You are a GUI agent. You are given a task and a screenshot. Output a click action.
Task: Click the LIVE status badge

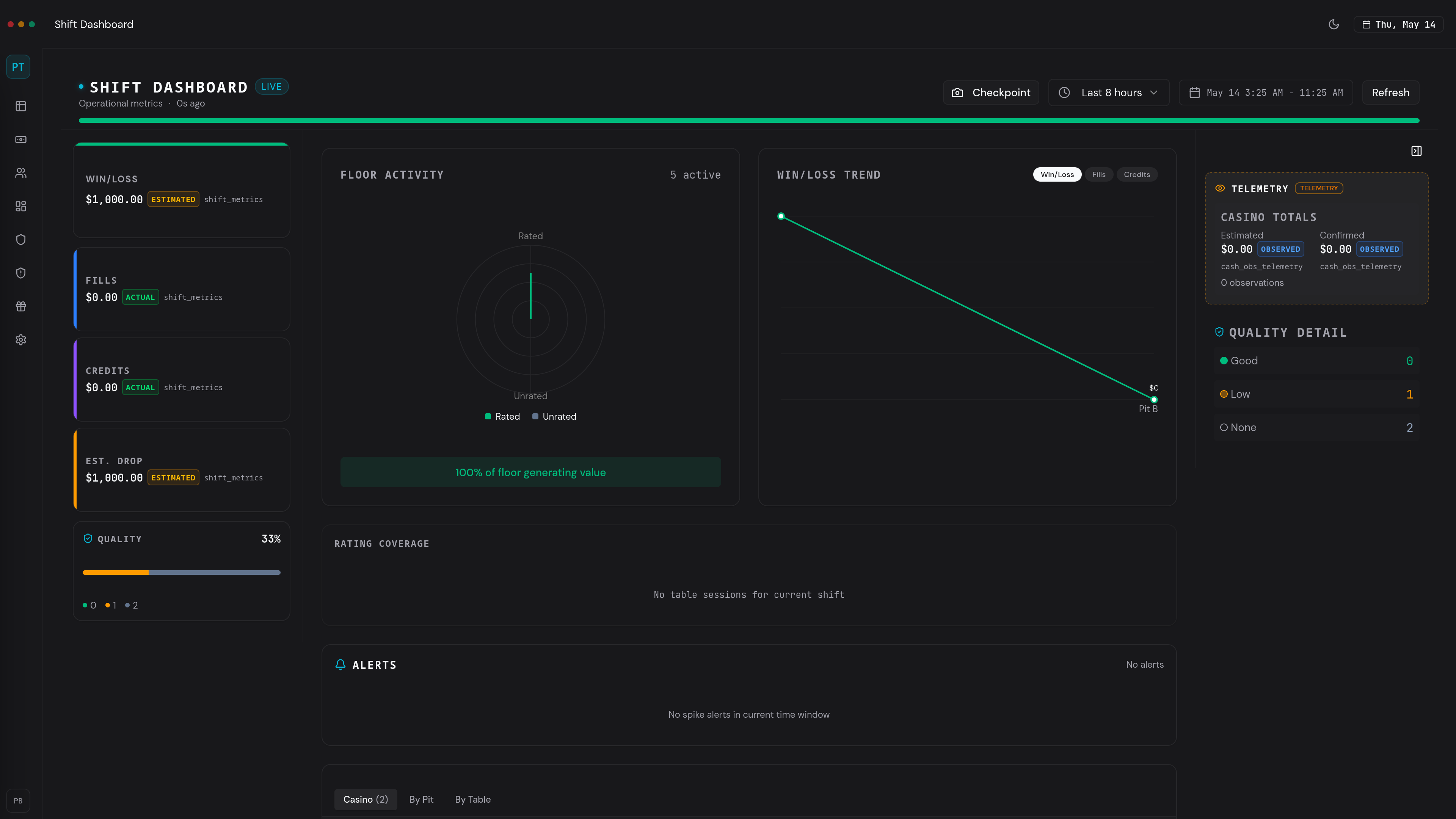click(271, 86)
